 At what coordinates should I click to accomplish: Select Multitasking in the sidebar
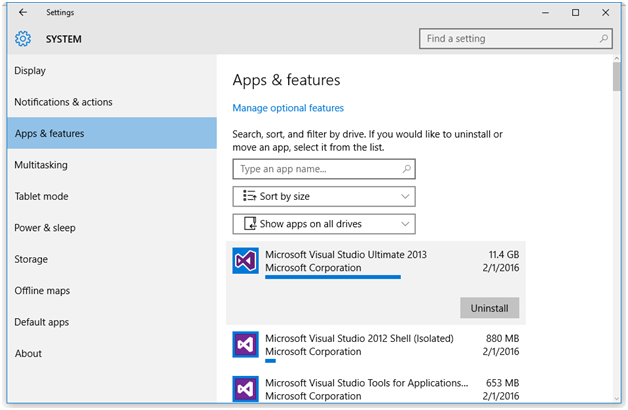(41, 165)
